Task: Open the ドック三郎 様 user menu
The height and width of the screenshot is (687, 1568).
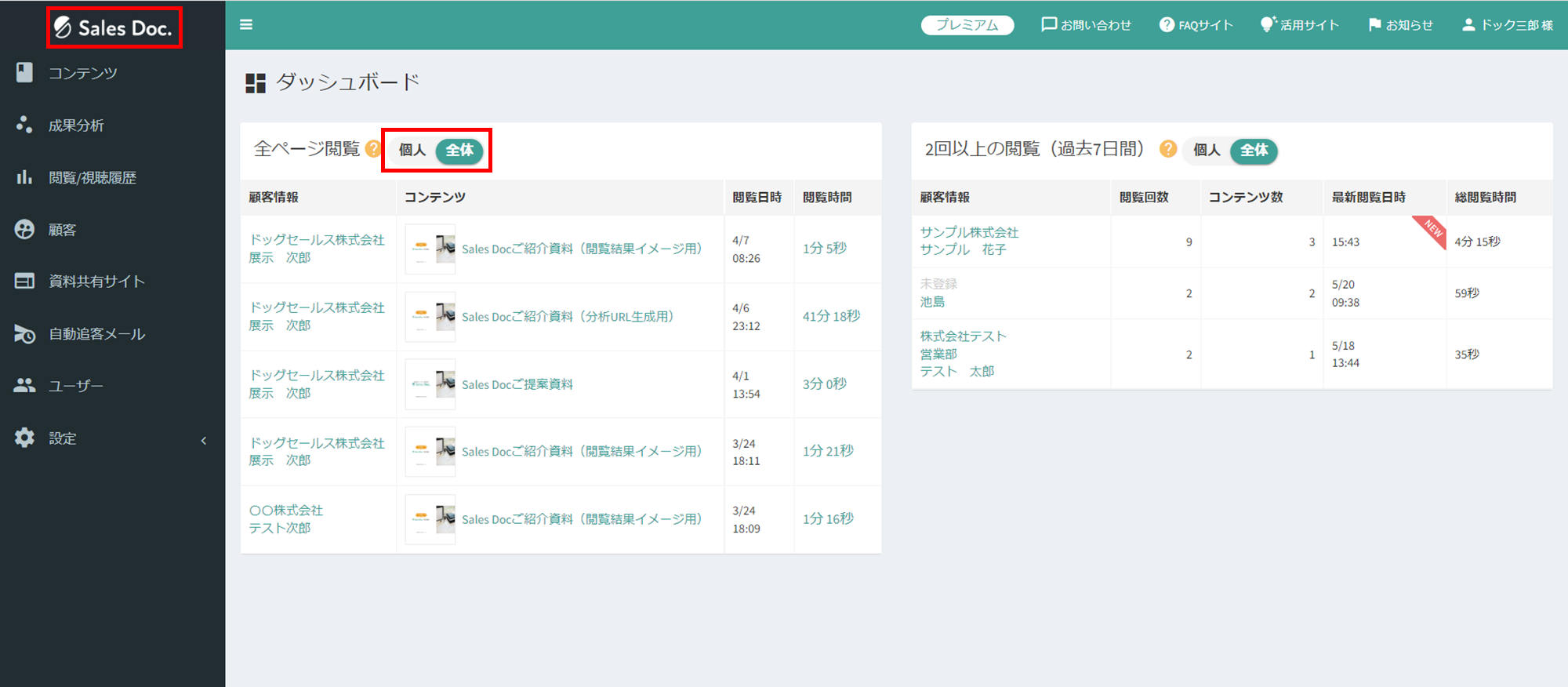Action: point(1507,25)
